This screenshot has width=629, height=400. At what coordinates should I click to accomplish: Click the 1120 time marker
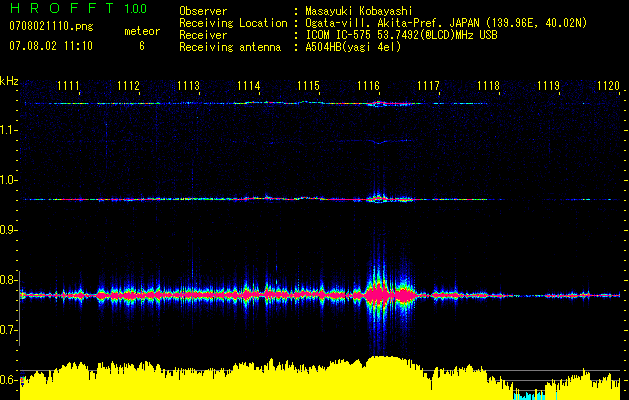(x=609, y=86)
